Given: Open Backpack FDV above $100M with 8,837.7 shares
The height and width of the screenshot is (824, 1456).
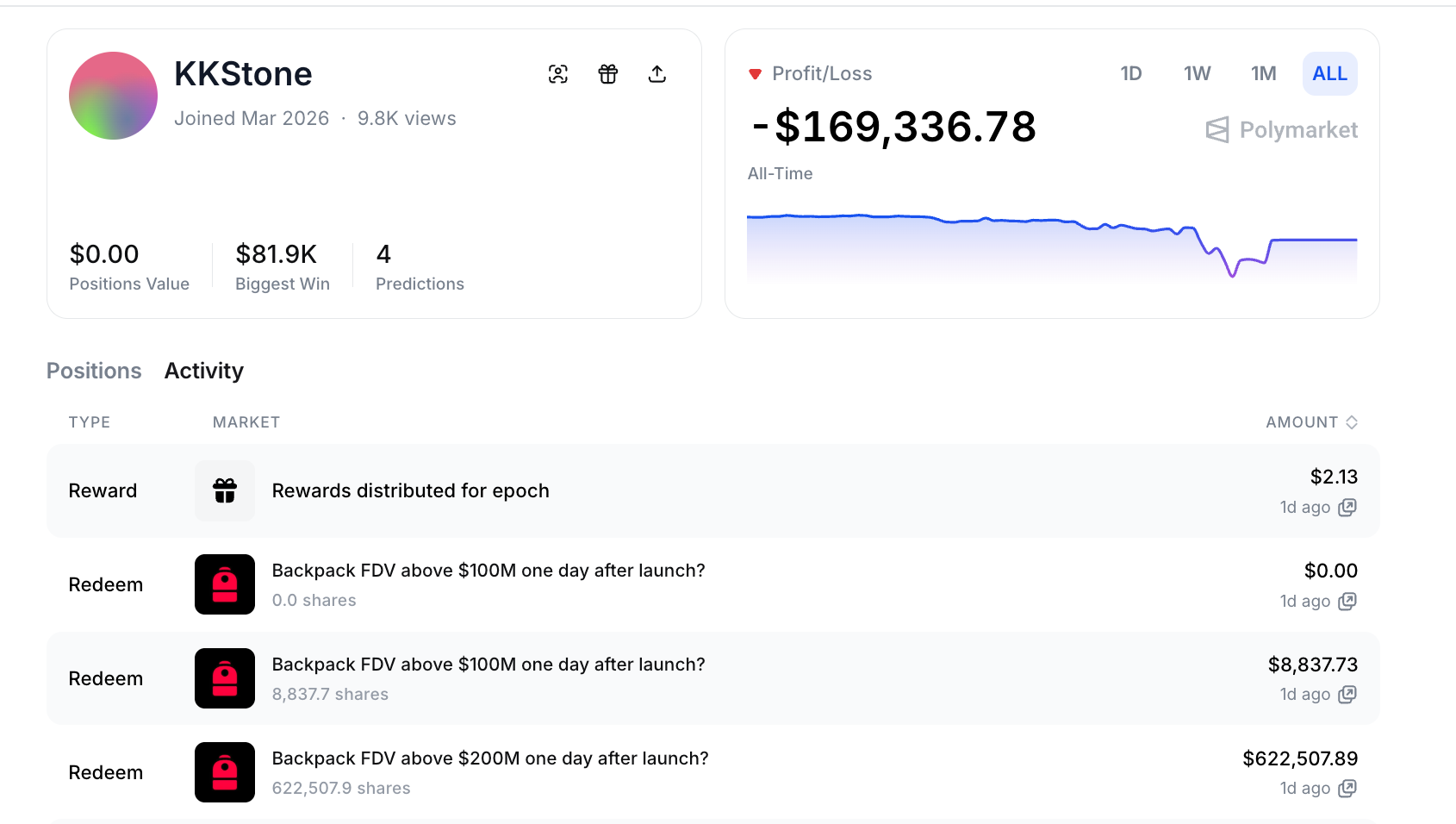Looking at the screenshot, I should [x=488, y=665].
